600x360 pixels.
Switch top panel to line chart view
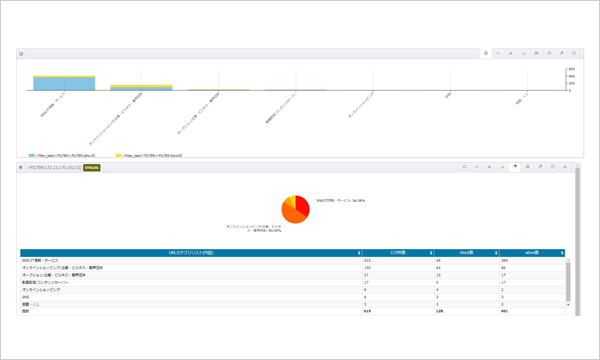(x=498, y=53)
